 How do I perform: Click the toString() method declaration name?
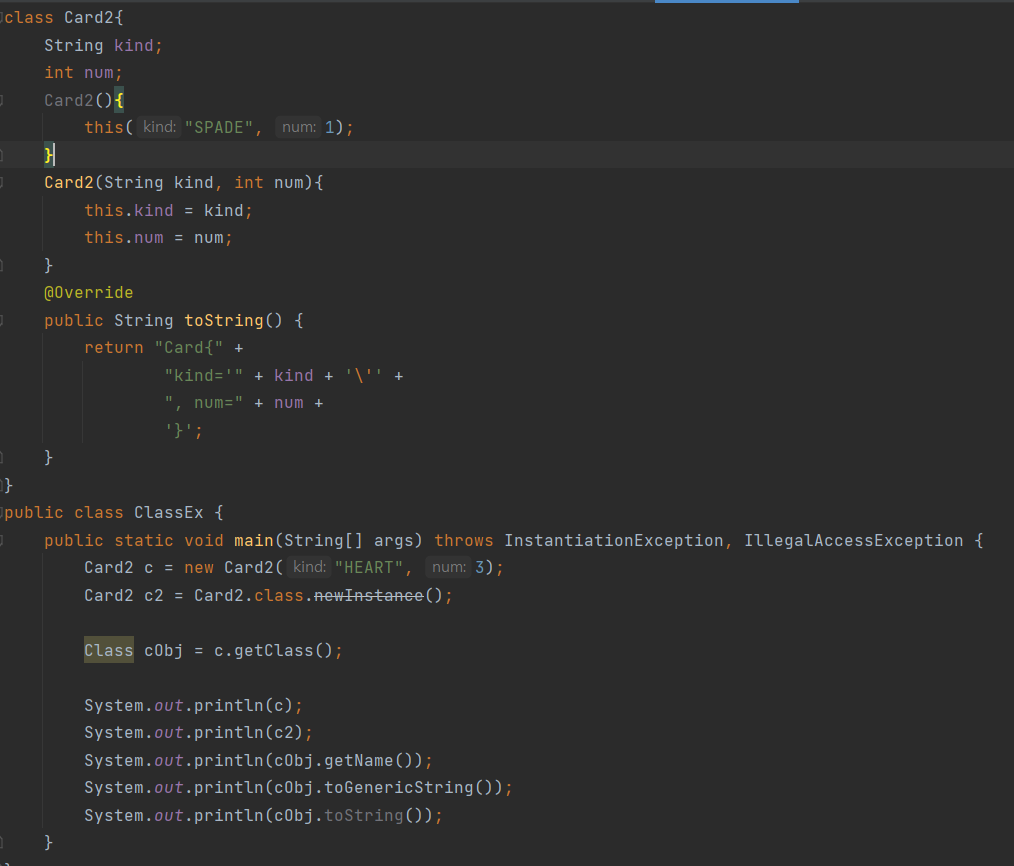(x=224, y=320)
